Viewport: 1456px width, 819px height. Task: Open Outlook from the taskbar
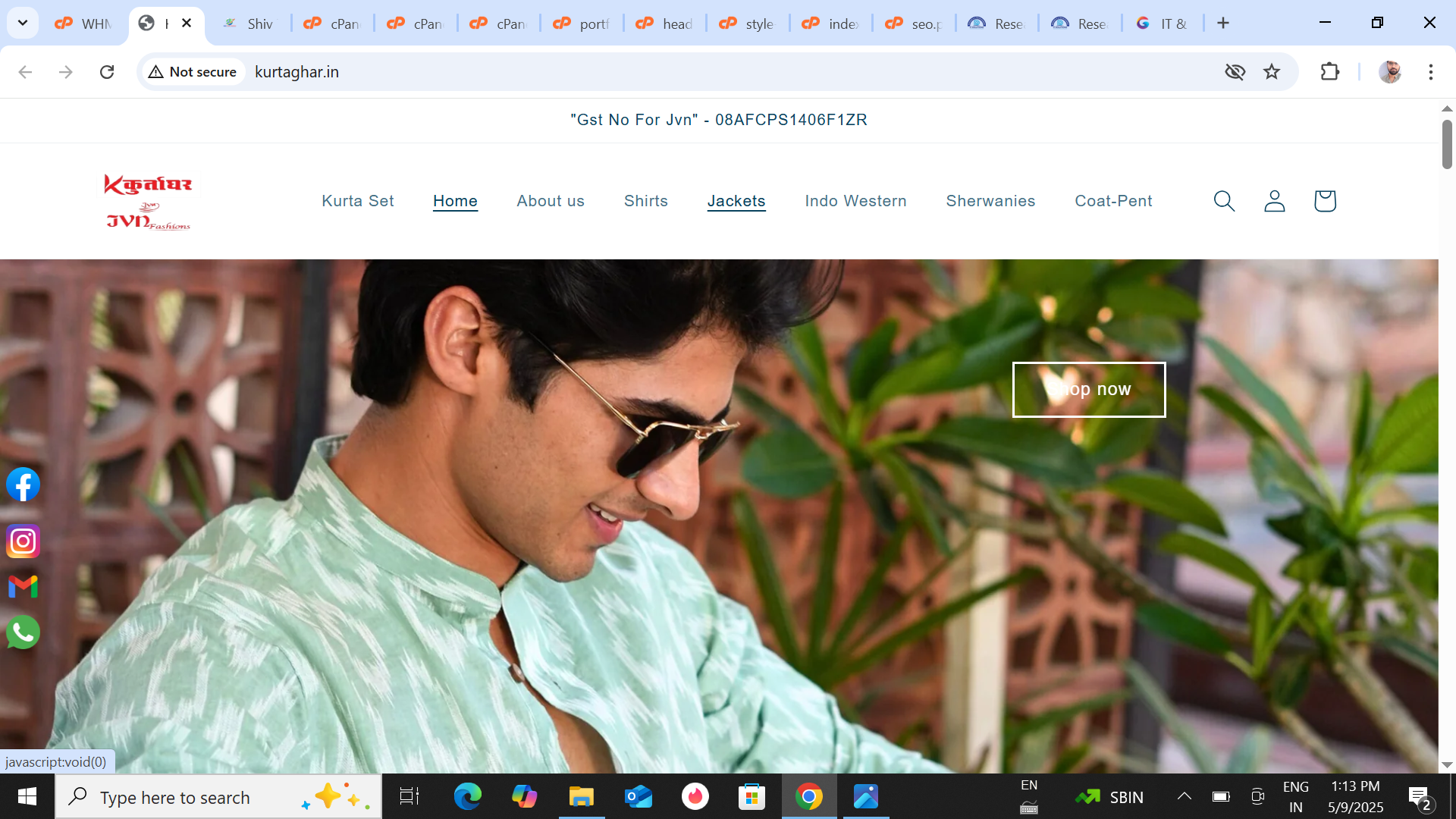[x=639, y=796]
